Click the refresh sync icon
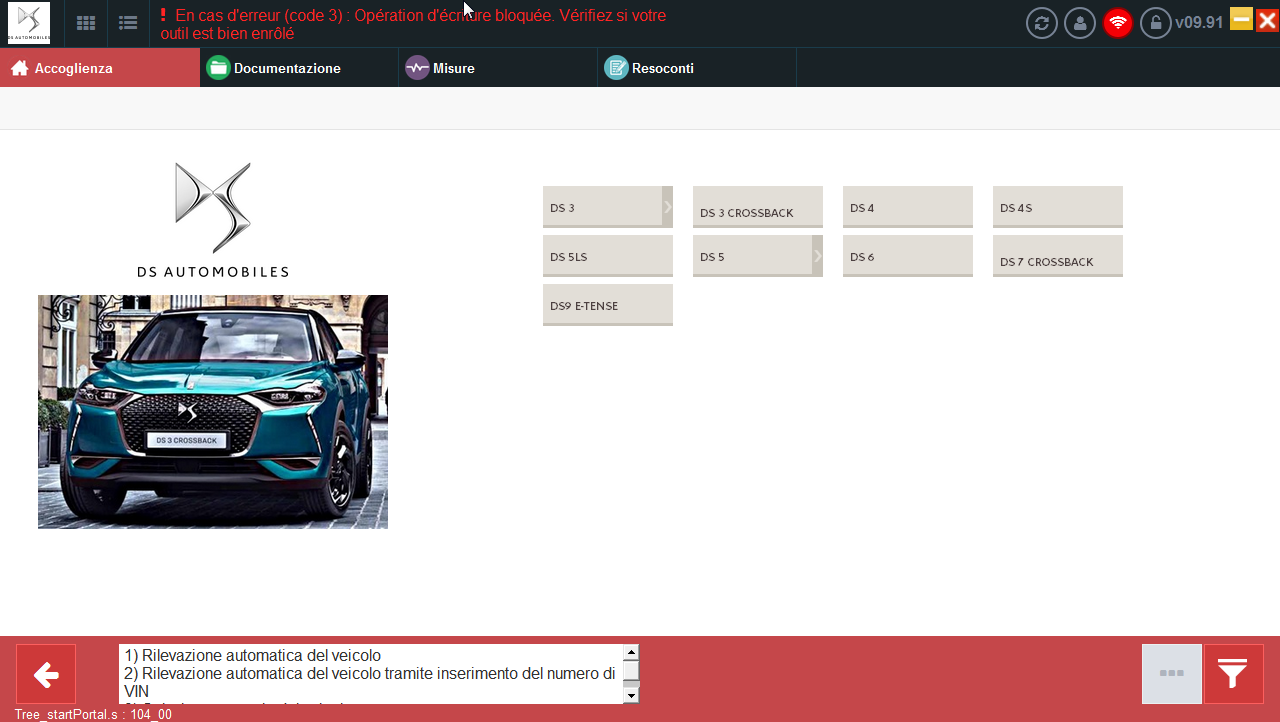This screenshot has height=722, width=1280. click(x=1042, y=23)
